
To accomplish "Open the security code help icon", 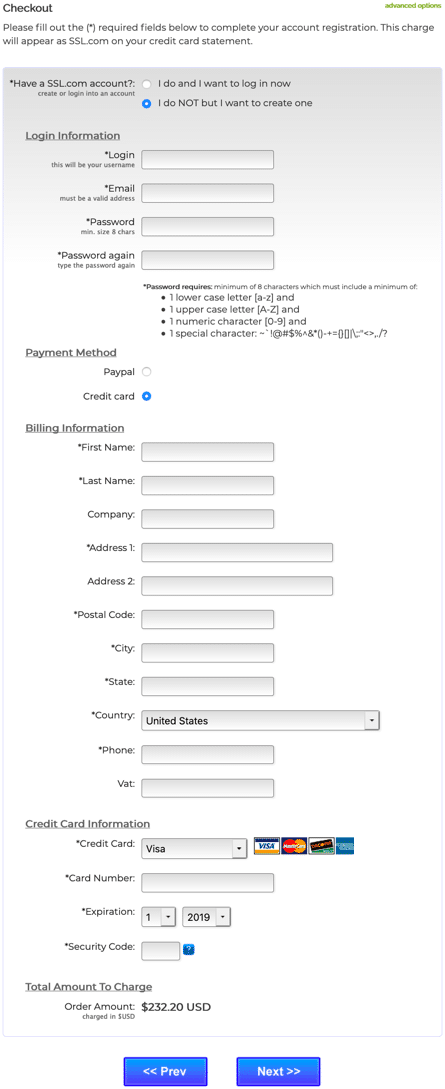I will pyautogui.click(x=188, y=949).
